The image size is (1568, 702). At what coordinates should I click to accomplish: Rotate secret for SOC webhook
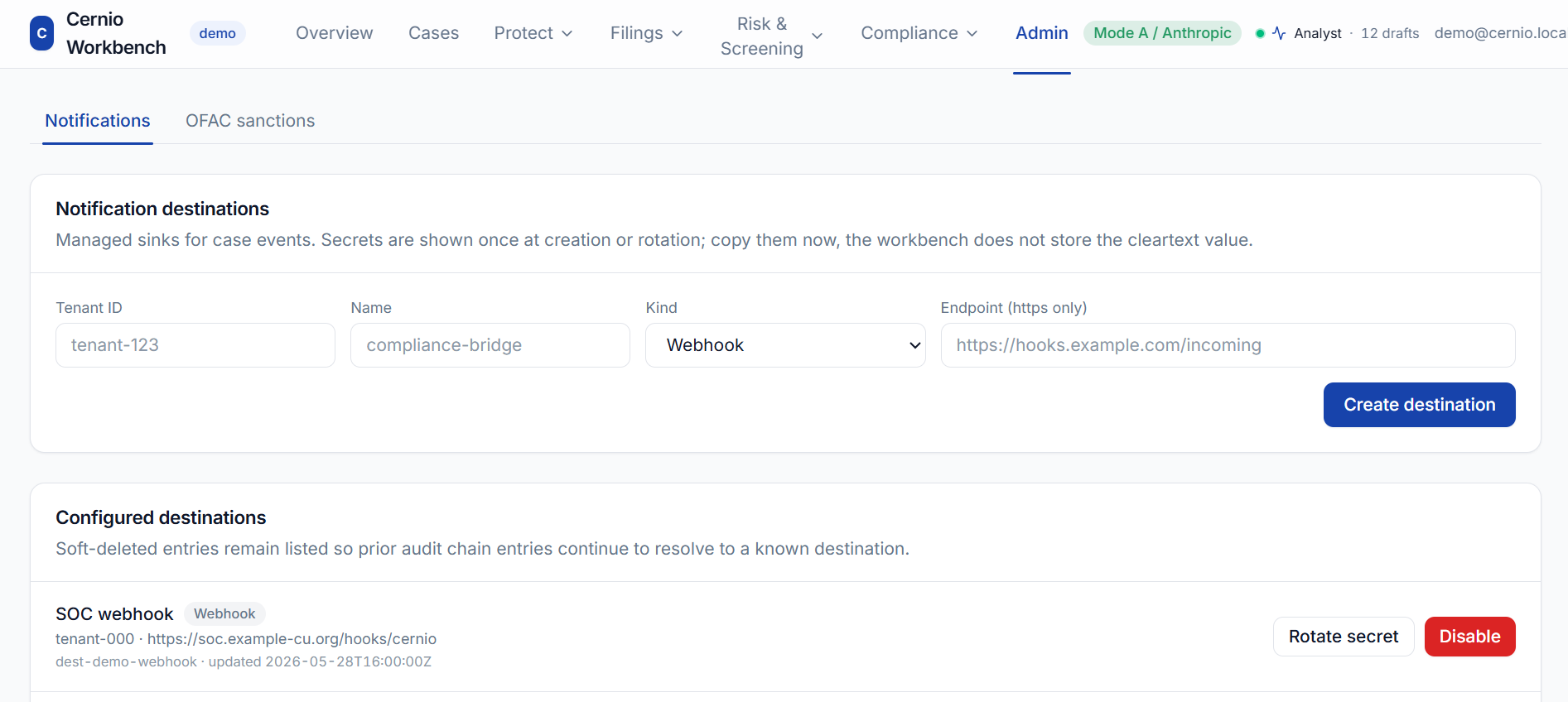(1343, 637)
